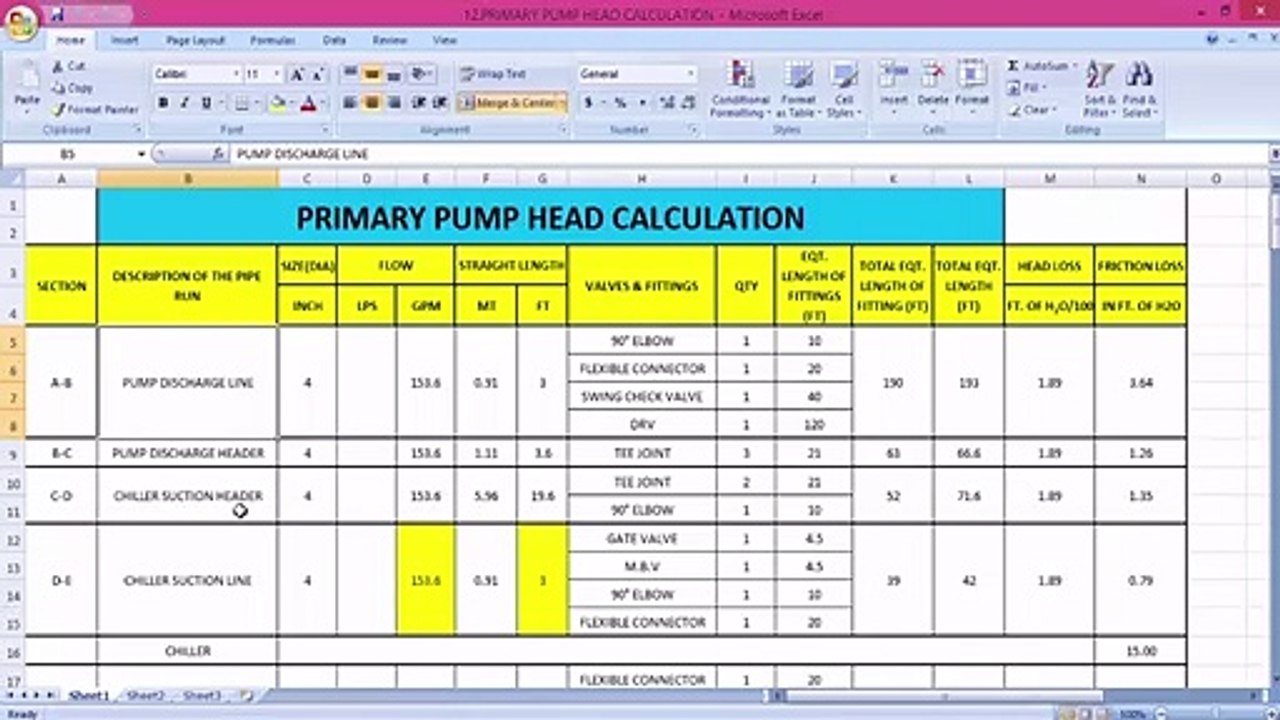Open the General number format dropdown

(x=690, y=74)
